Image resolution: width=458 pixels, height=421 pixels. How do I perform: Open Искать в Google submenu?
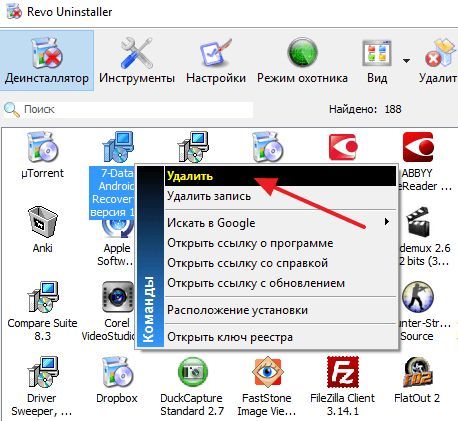click(x=280, y=223)
